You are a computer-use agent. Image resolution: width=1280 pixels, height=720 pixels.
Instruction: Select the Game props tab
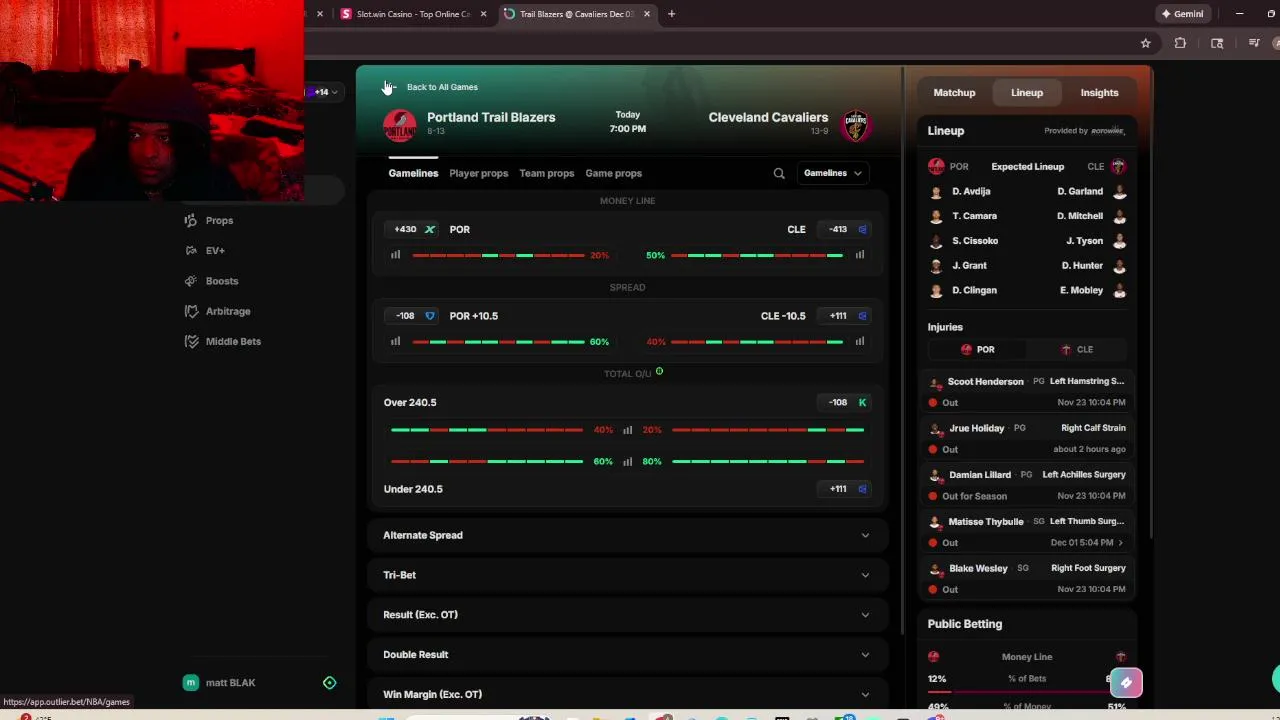(613, 173)
